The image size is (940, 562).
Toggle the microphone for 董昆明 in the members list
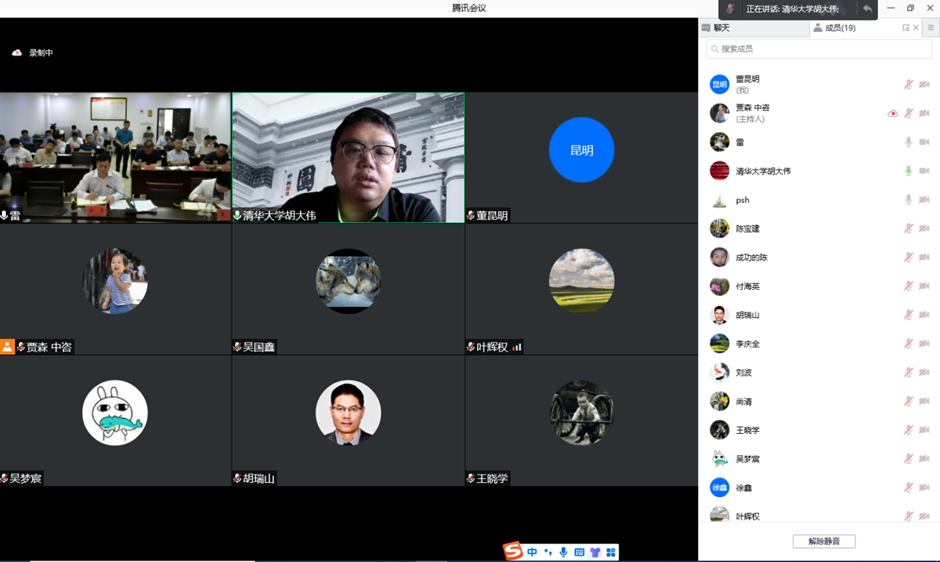[909, 85]
